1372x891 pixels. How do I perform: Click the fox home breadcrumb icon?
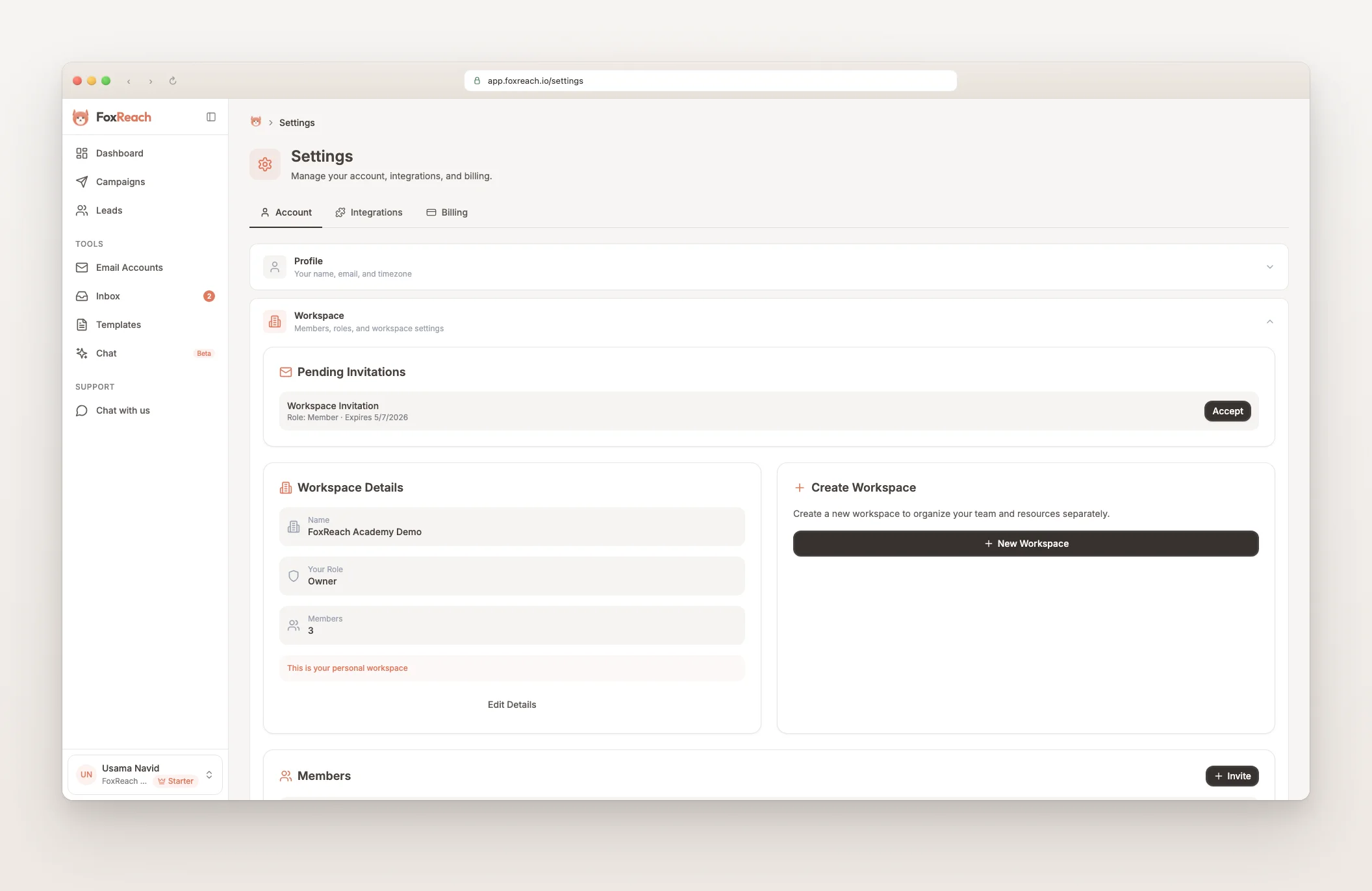pos(256,122)
